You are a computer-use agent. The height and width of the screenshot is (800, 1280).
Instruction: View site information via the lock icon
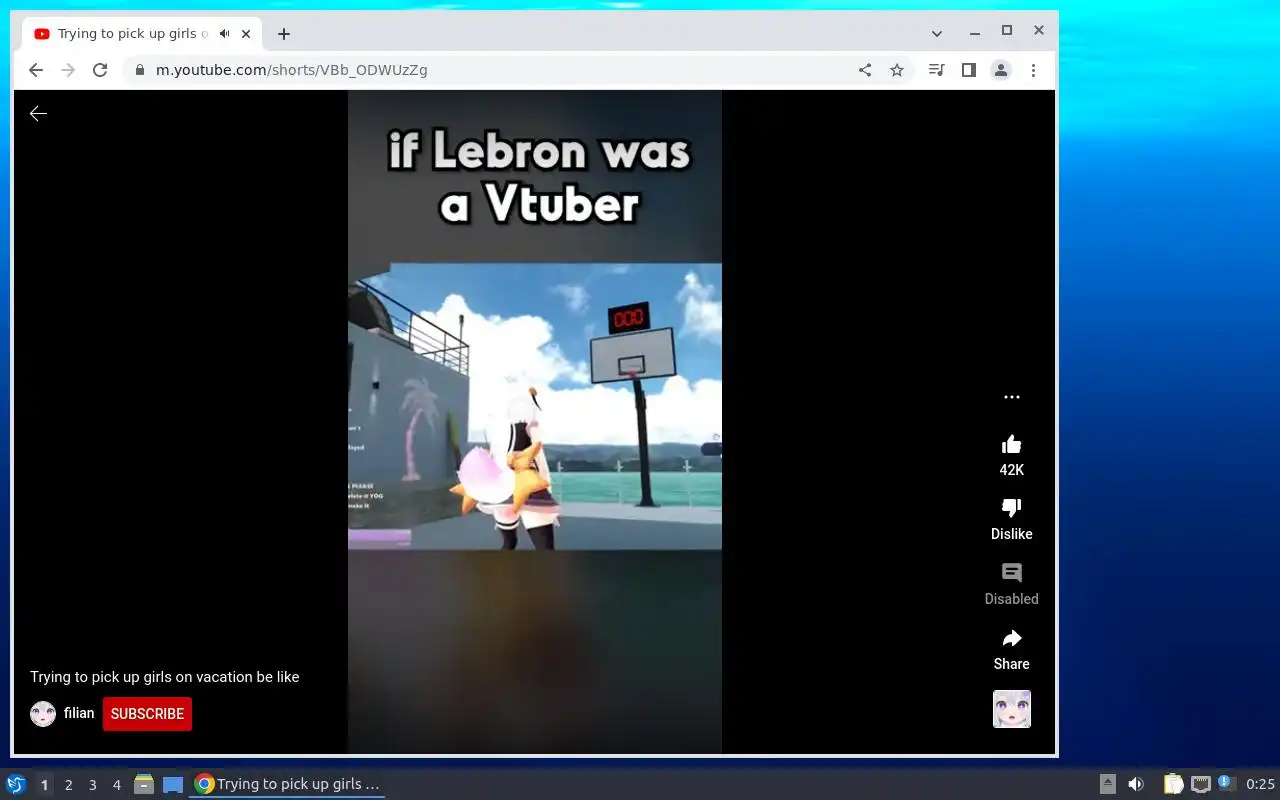pyautogui.click(x=139, y=70)
